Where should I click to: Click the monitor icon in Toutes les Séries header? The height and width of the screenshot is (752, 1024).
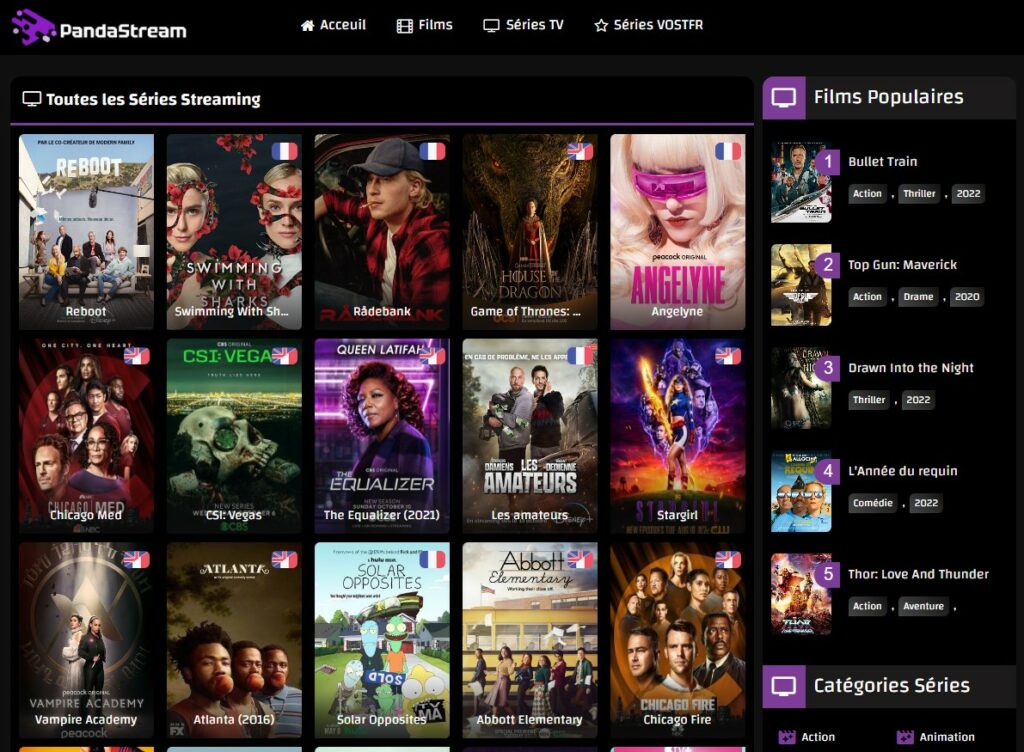click(31, 99)
